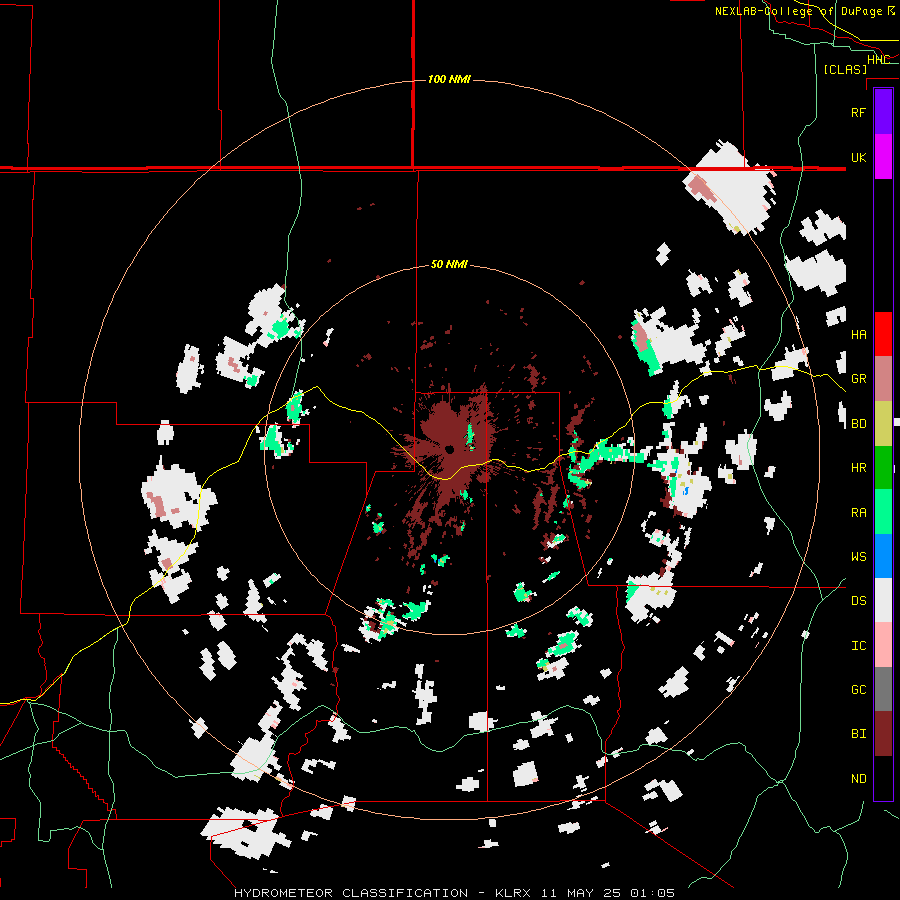Click the 'NEXLAB-College of DuPage' credit text
900x900 pixels.
[x=798, y=11]
